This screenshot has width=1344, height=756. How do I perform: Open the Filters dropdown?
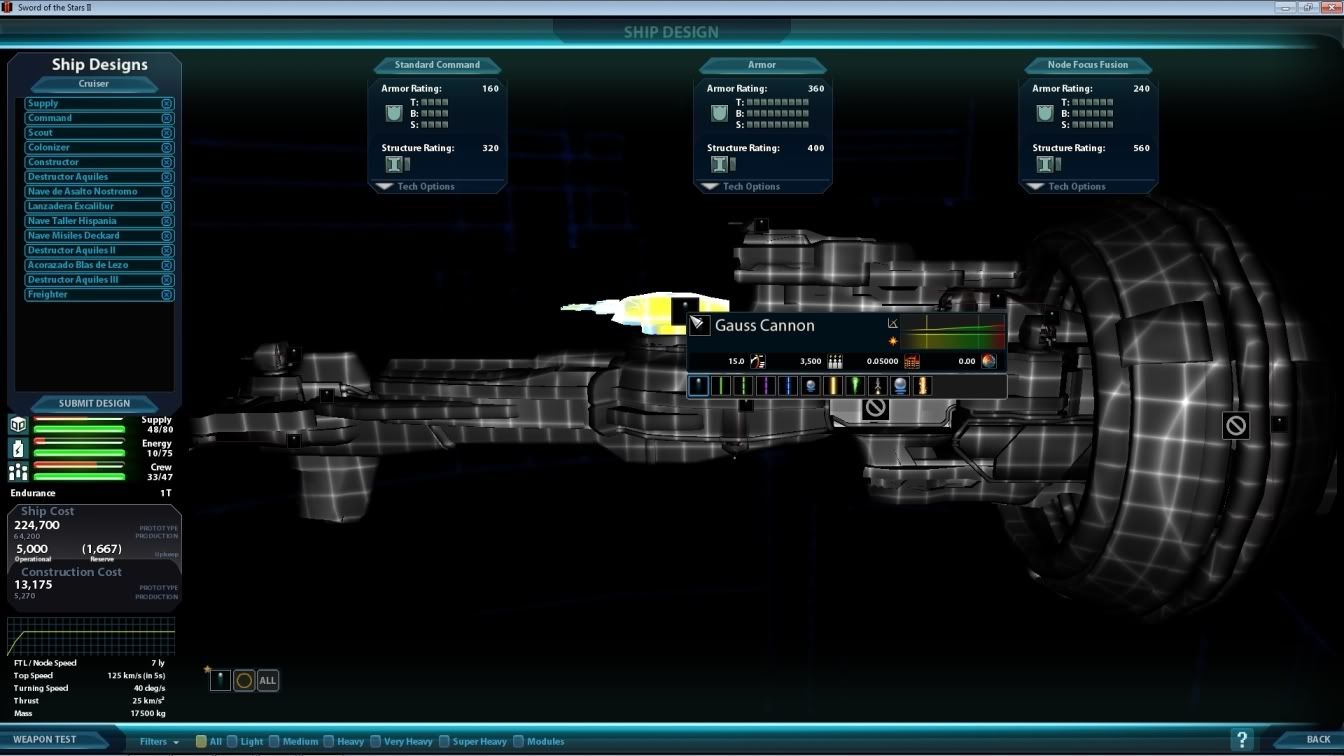pos(160,741)
